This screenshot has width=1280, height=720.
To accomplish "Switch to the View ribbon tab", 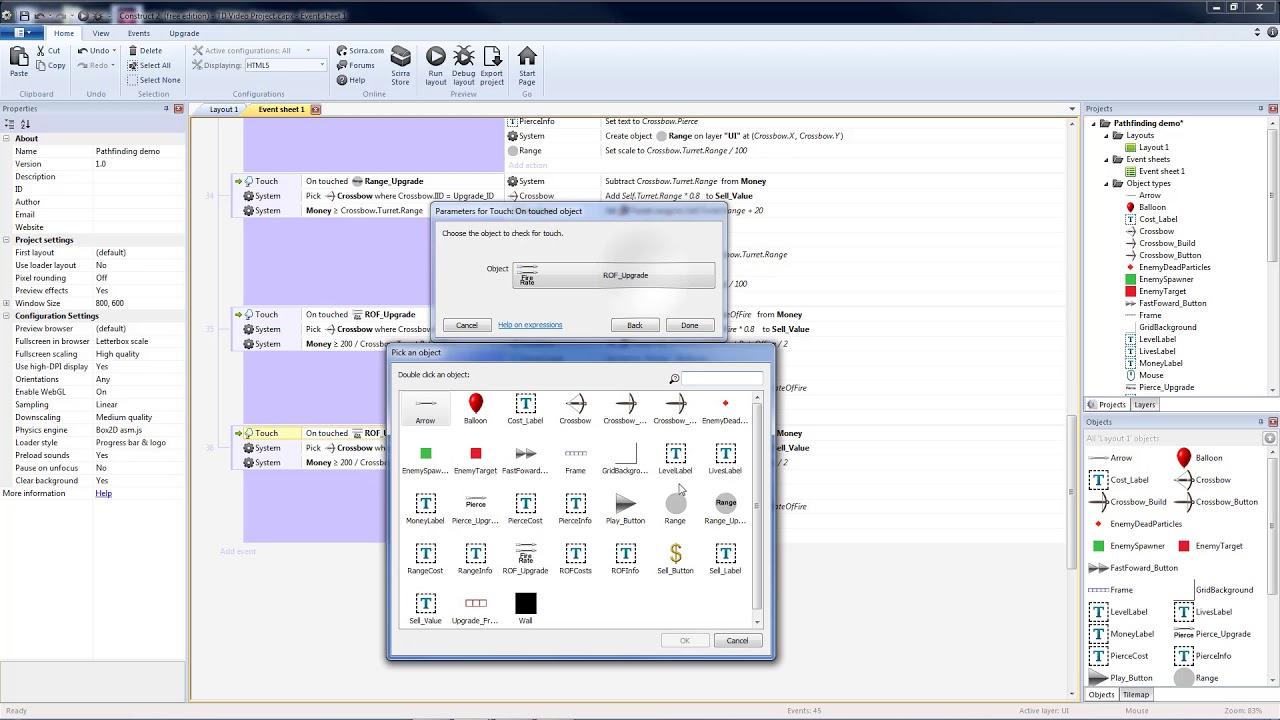I will point(101,33).
